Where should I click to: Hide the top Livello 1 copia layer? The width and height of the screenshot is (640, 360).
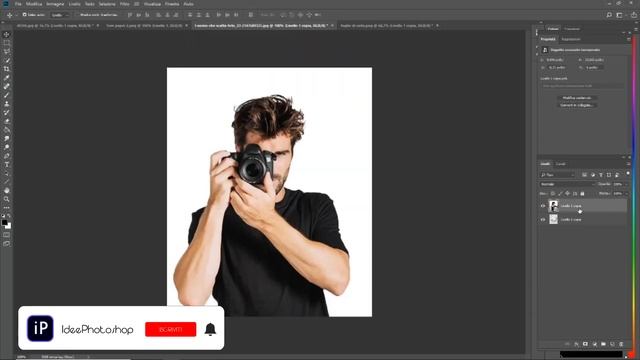pyautogui.click(x=543, y=206)
